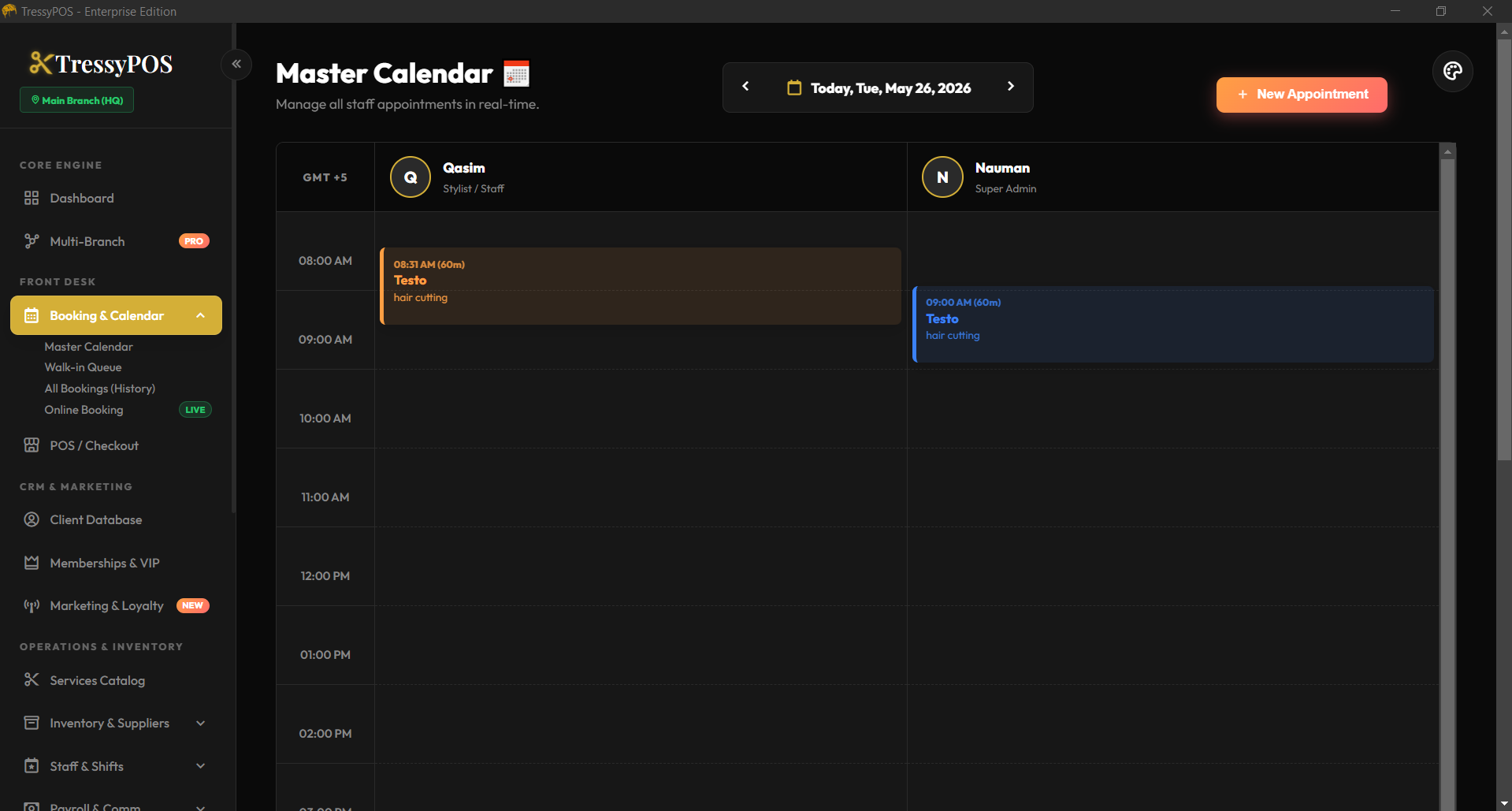The width and height of the screenshot is (1512, 811).
Task: Click the Dashboard grid icon
Action: pos(32,198)
